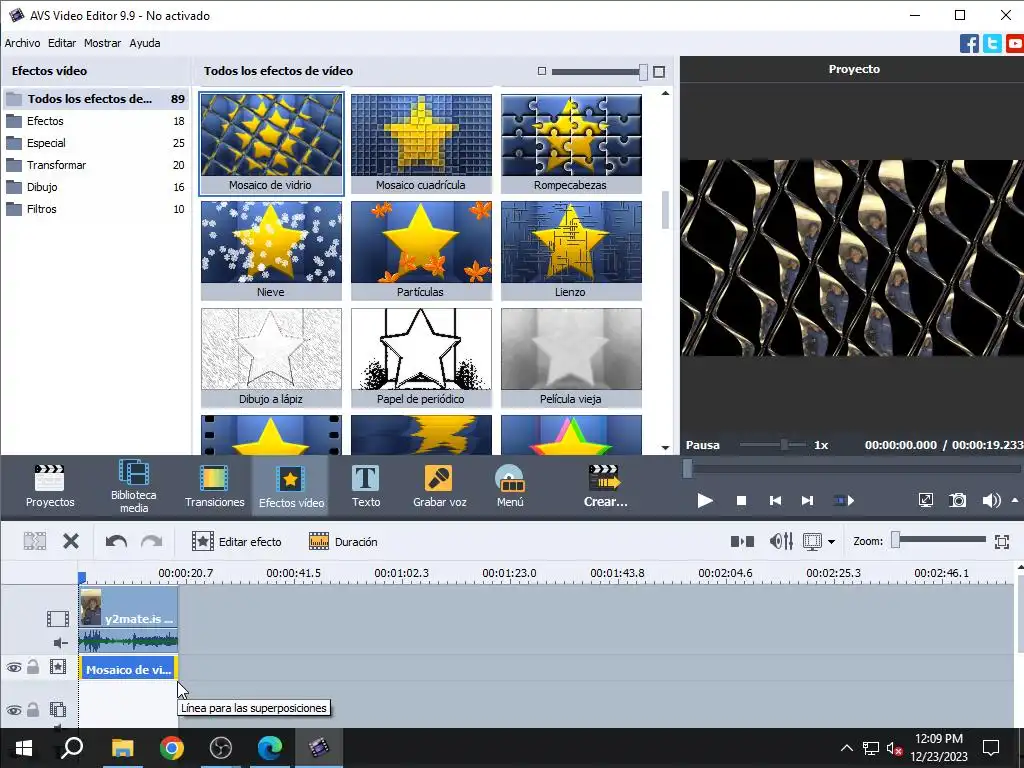Viewport: 1024px width, 768px height.
Task: Open Twitter link icon
Action: point(992,43)
